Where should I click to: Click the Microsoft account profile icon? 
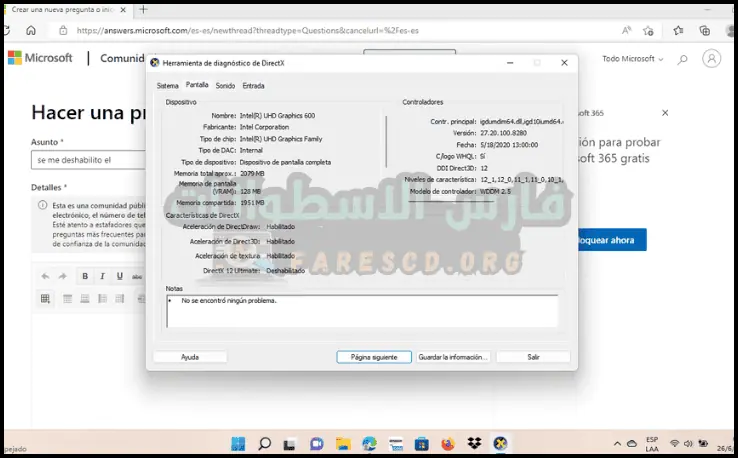pos(711,58)
